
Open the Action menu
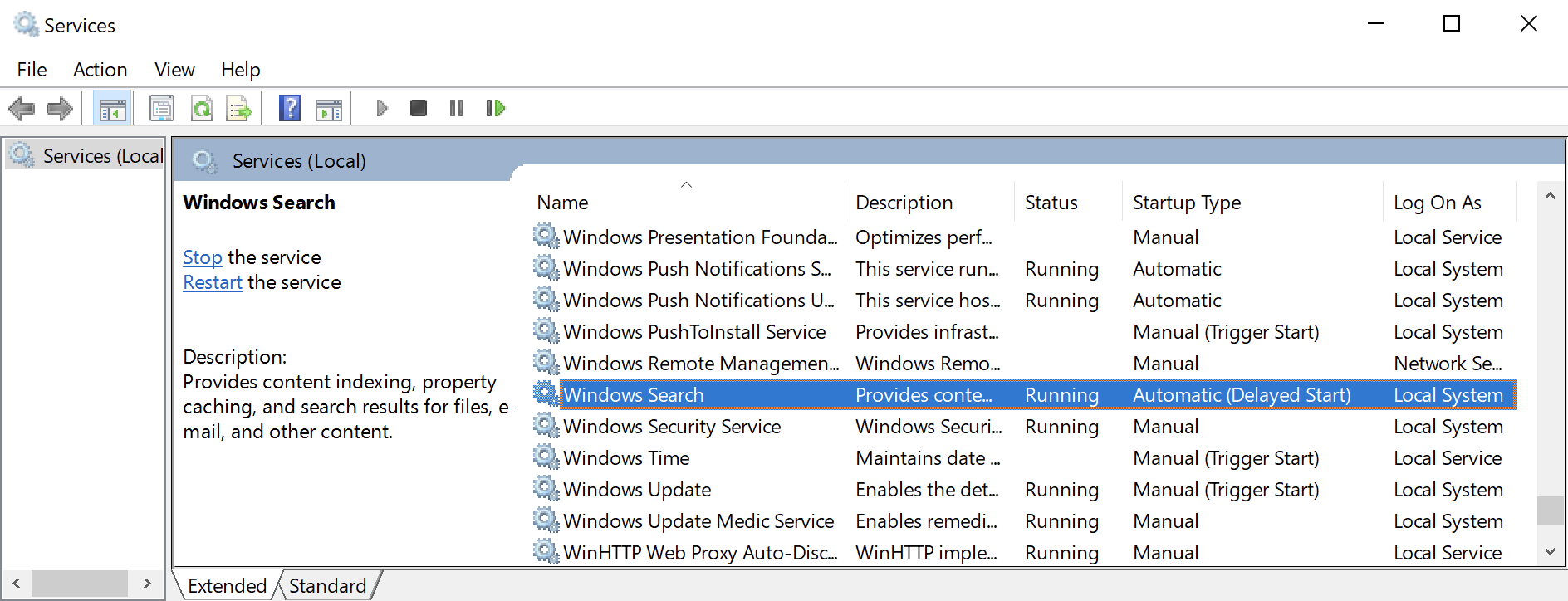[100, 70]
